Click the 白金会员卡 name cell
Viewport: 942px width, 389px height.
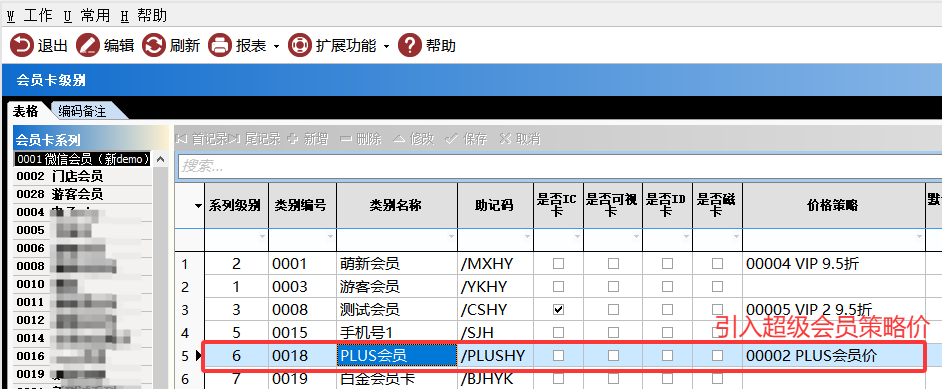tap(397, 379)
